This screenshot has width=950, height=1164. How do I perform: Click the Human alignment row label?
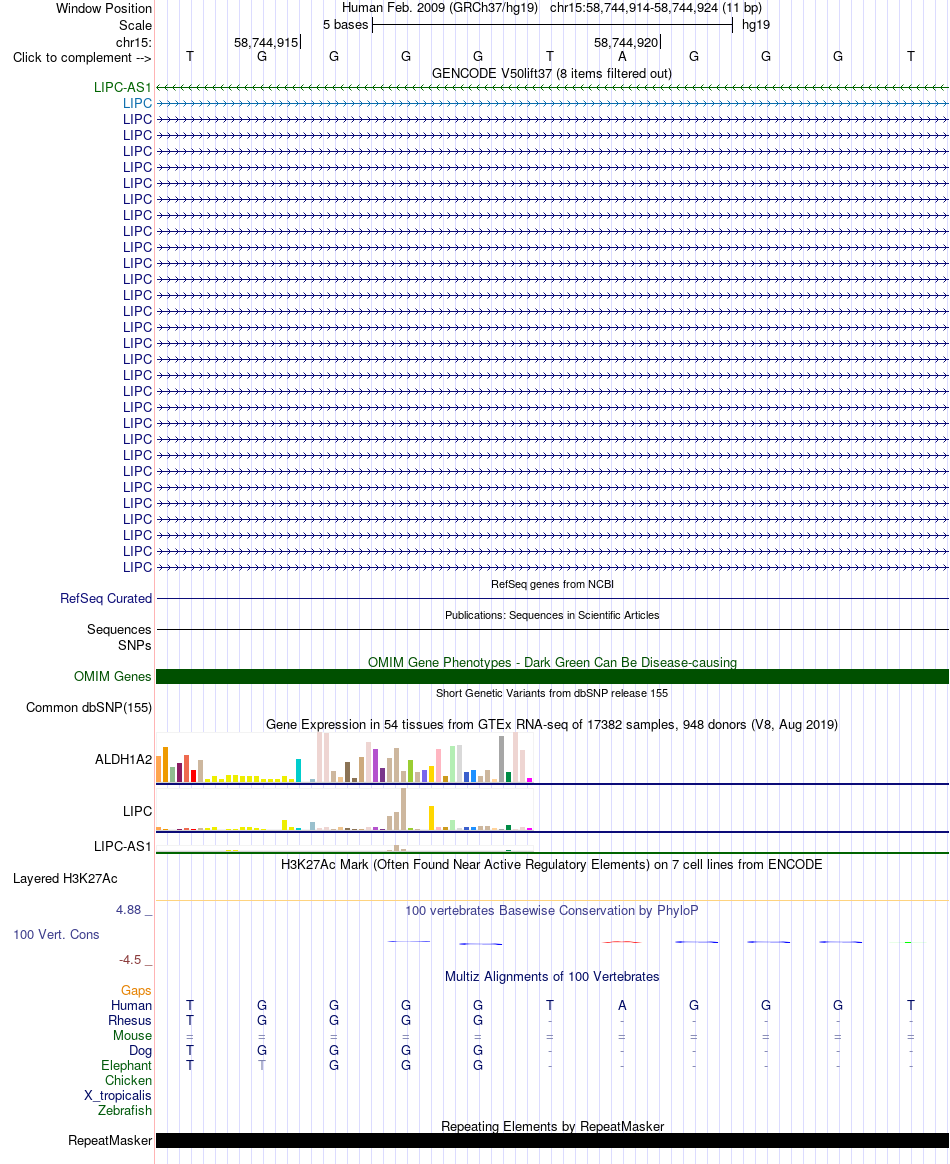tap(131, 1006)
